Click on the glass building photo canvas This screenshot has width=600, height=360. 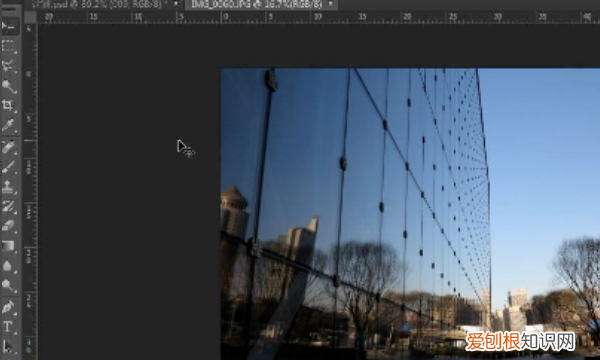coord(410,214)
